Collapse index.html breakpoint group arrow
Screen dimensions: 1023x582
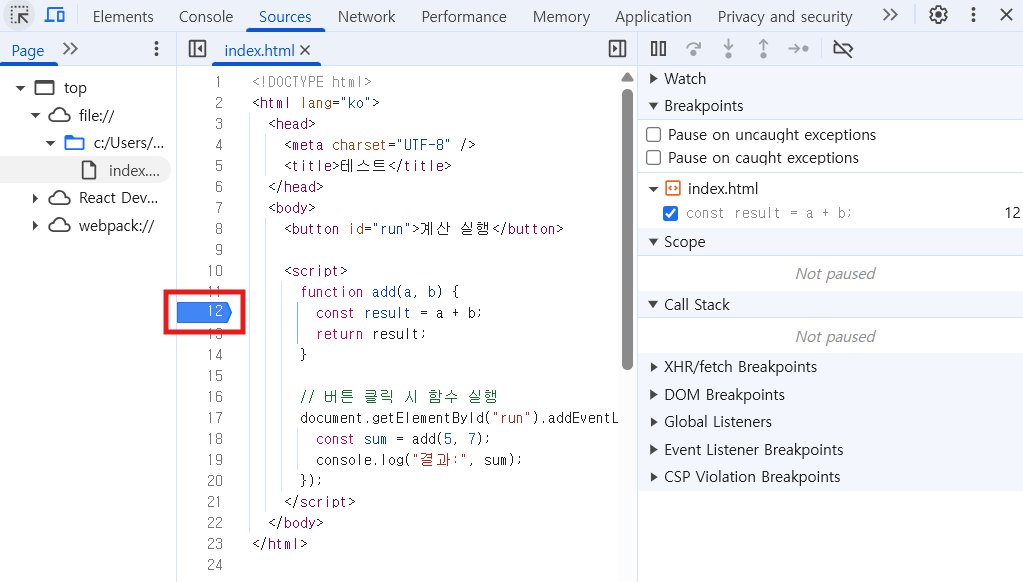[x=653, y=189]
